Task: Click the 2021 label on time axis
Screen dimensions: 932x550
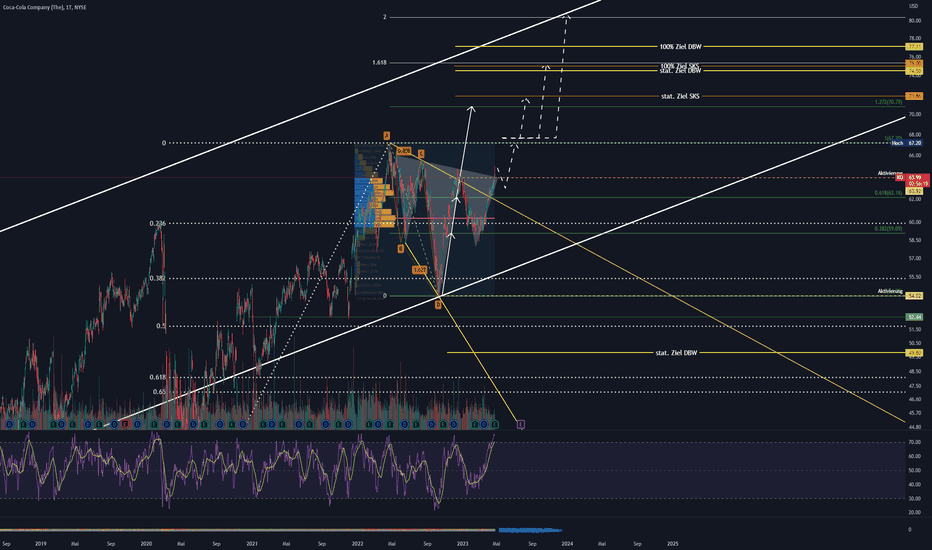Action: tap(251, 543)
